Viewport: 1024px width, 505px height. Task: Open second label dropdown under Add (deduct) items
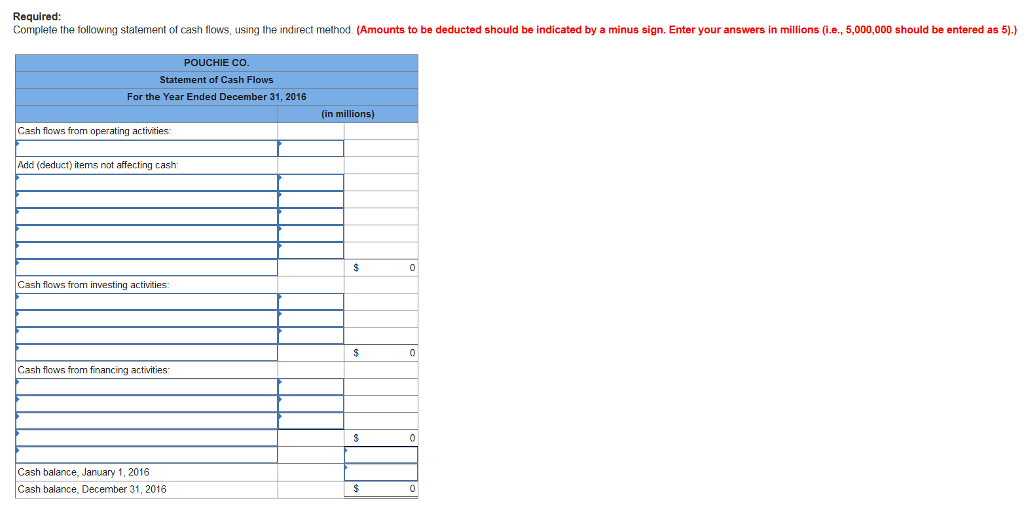click(147, 199)
